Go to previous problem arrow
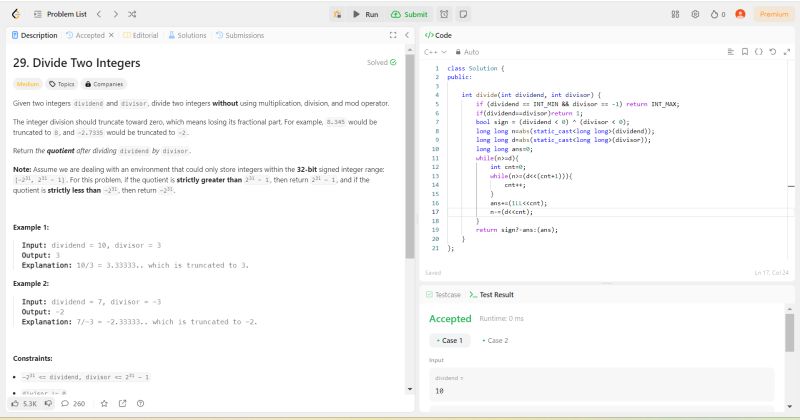The width and height of the screenshot is (800, 420). click(99, 14)
